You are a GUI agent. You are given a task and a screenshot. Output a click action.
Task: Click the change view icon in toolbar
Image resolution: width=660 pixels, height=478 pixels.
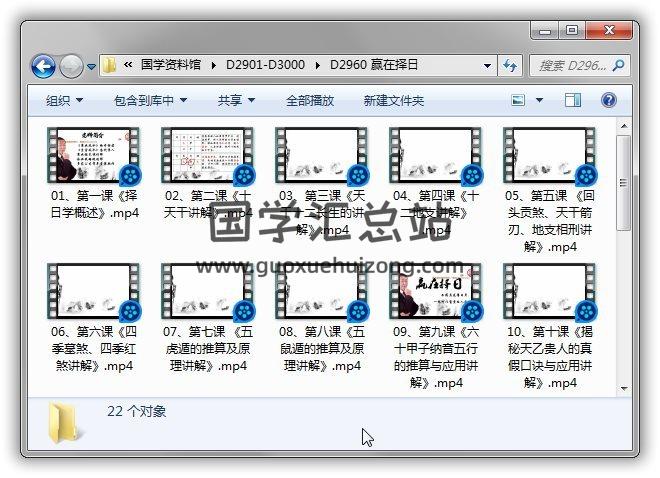coord(519,100)
